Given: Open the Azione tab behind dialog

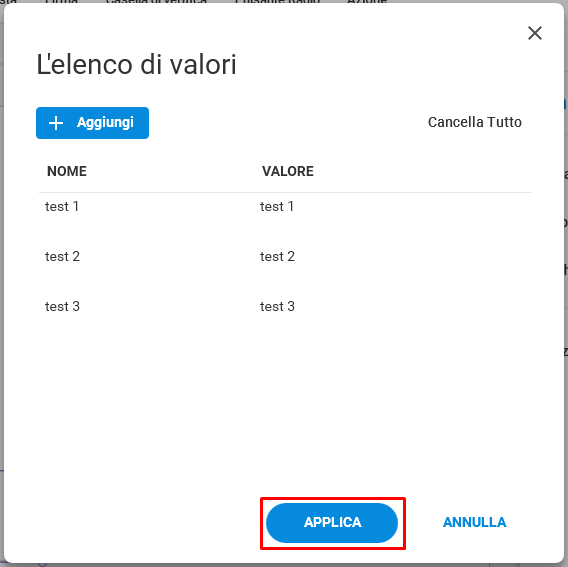Looking at the screenshot, I should pyautogui.click(x=367, y=2).
